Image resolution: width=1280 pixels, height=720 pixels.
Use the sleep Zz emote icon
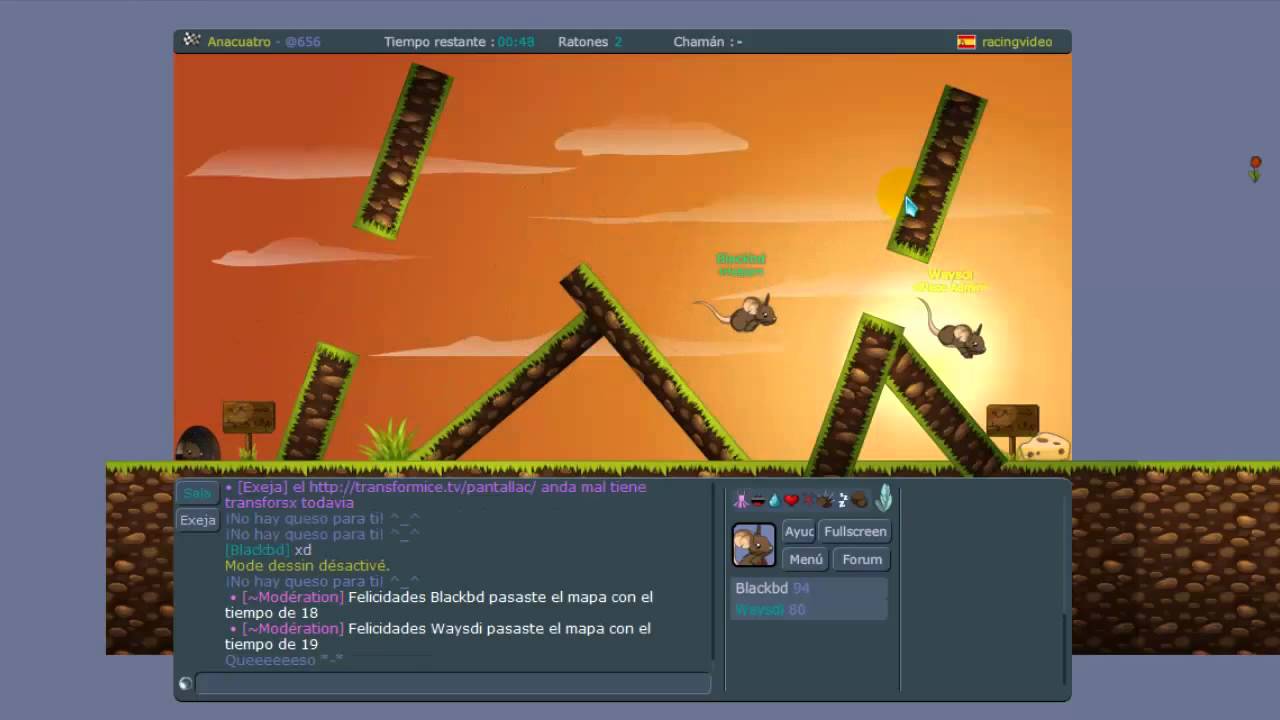click(842, 500)
